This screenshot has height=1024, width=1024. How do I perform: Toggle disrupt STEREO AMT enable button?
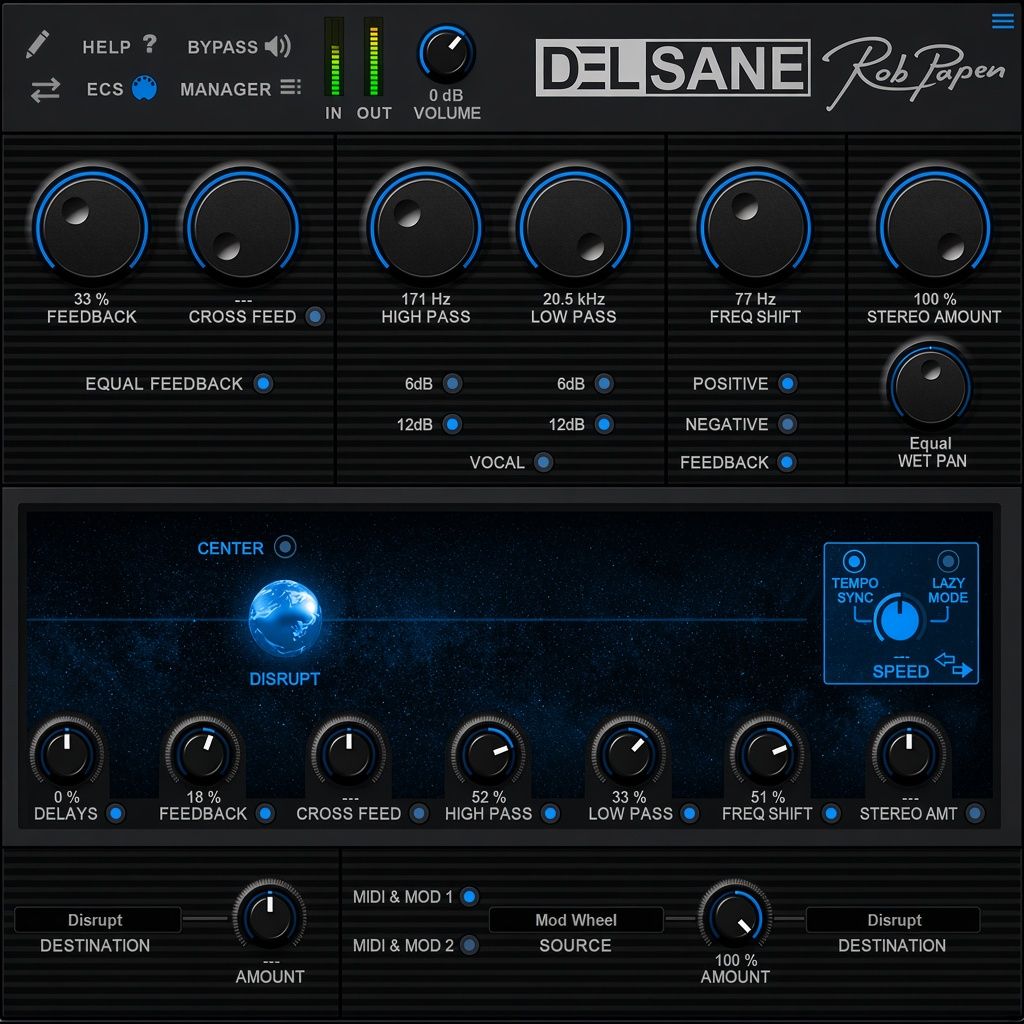coord(974,814)
